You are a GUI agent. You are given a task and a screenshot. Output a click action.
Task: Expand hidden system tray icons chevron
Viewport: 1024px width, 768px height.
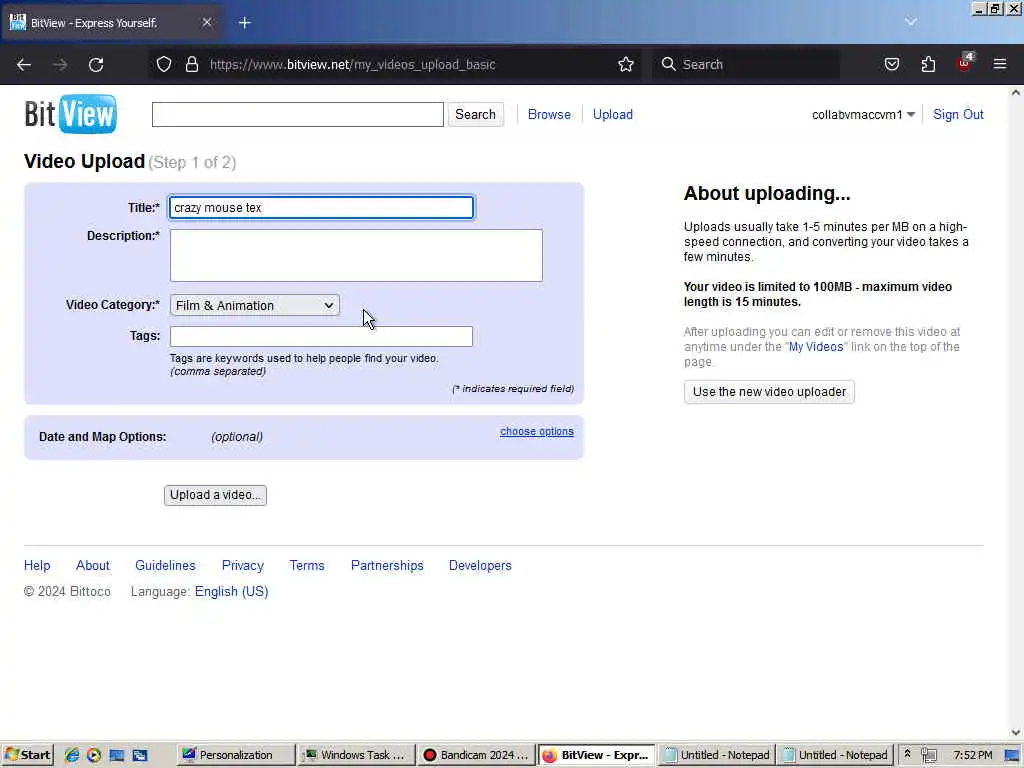(907, 754)
